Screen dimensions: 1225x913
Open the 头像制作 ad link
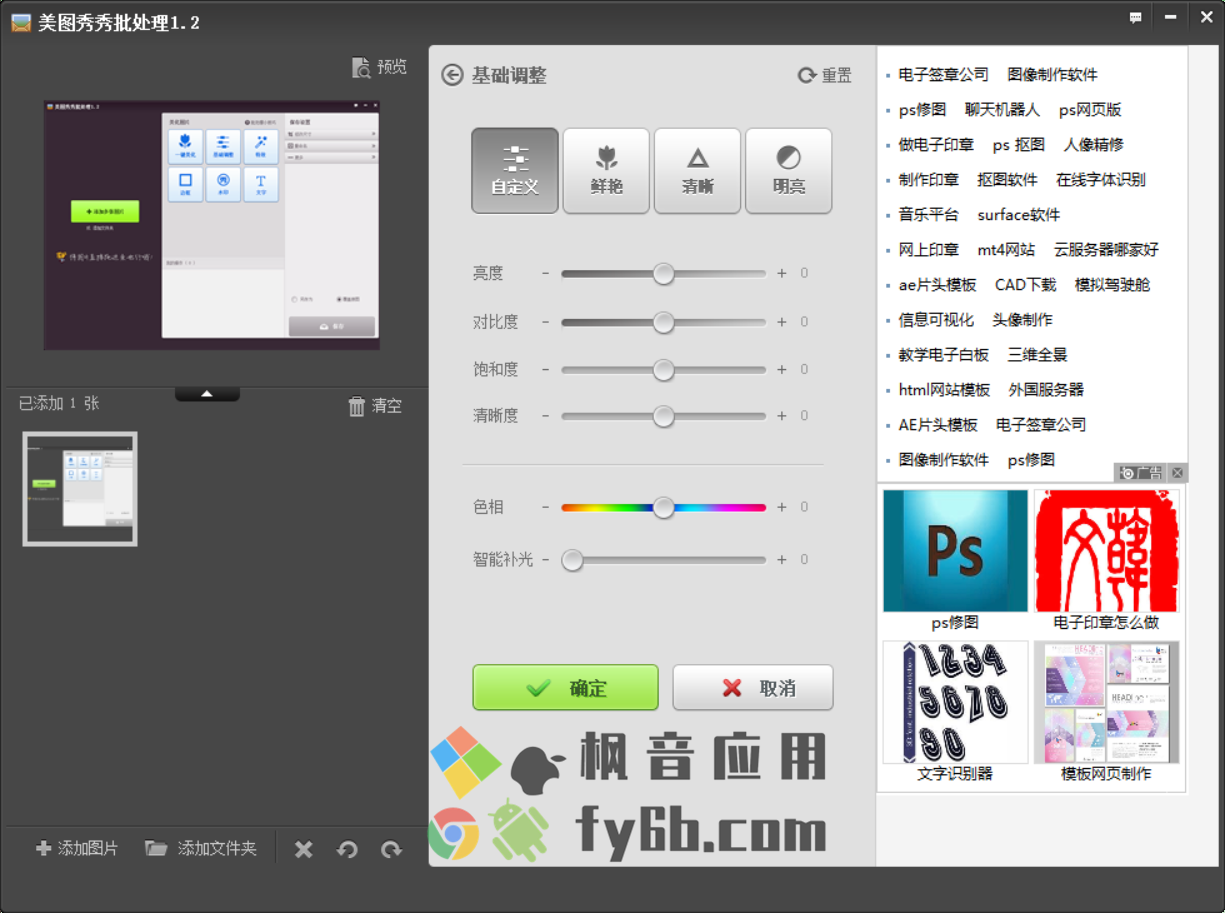click(x=1022, y=320)
